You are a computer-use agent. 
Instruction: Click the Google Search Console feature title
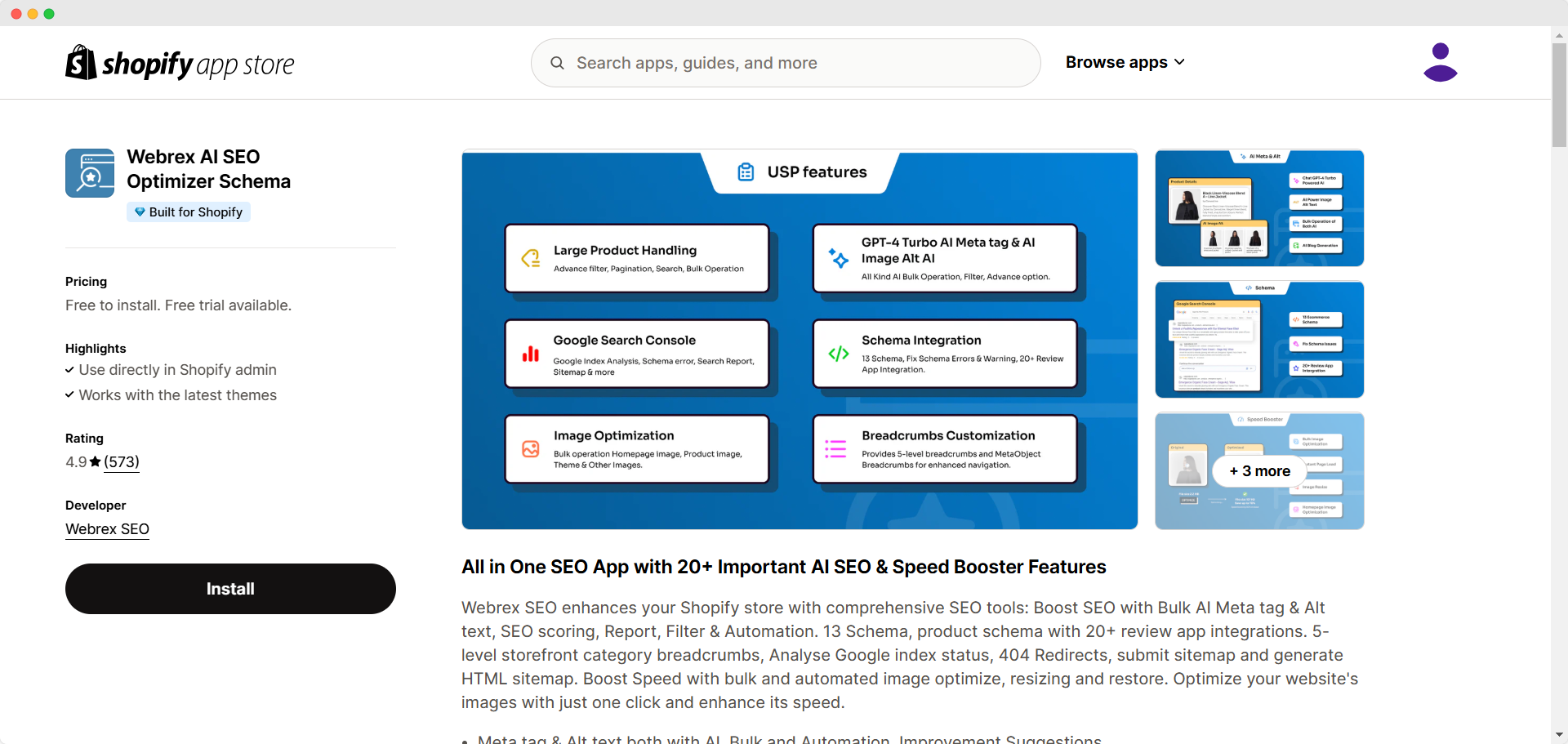click(x=624, y=341)
